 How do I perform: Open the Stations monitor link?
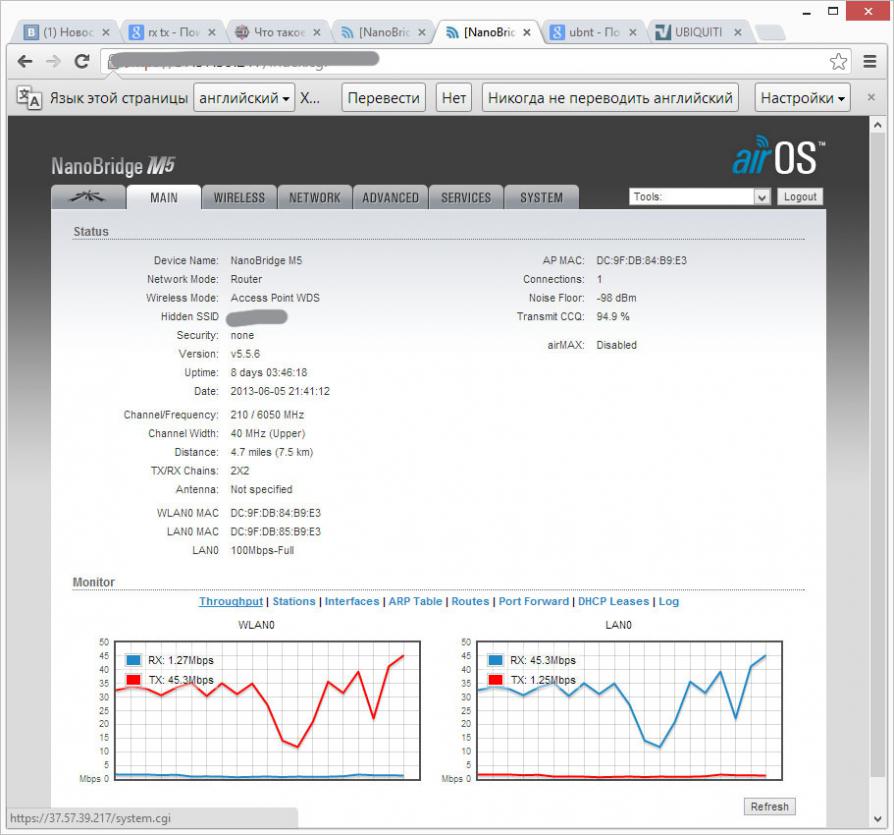(x=294, y=602)
